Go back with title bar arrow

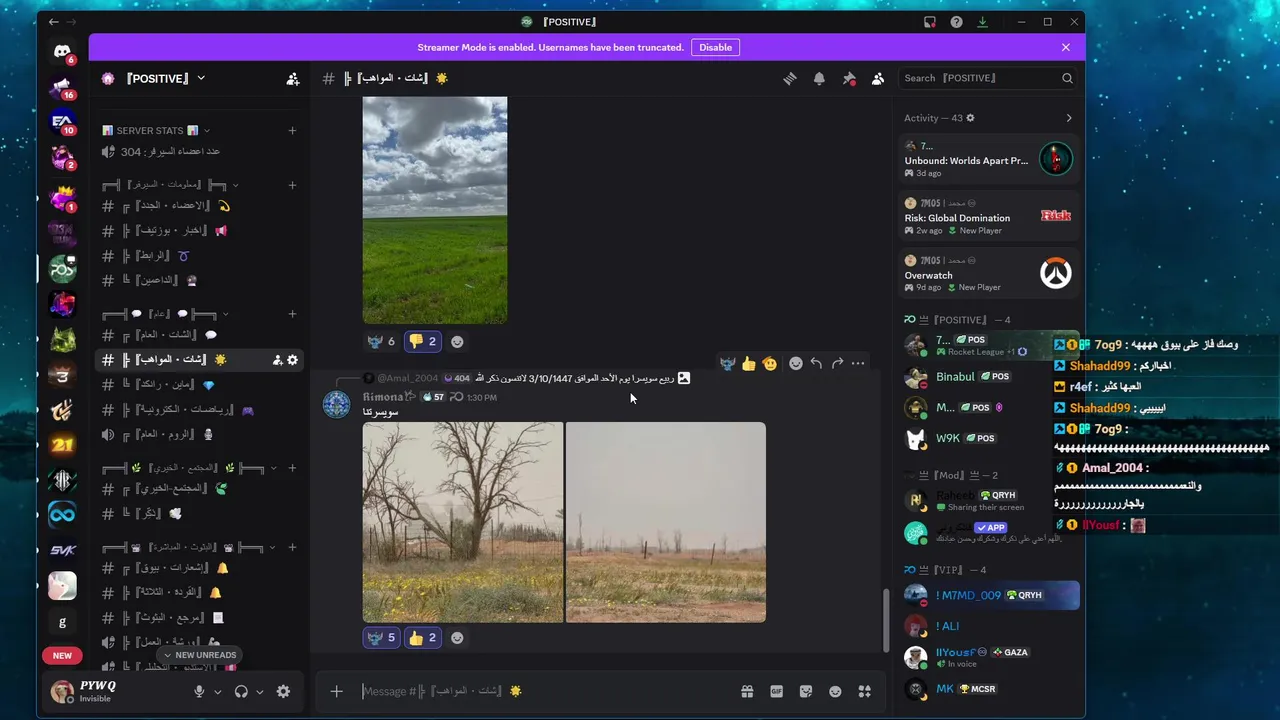coord(53,22)
